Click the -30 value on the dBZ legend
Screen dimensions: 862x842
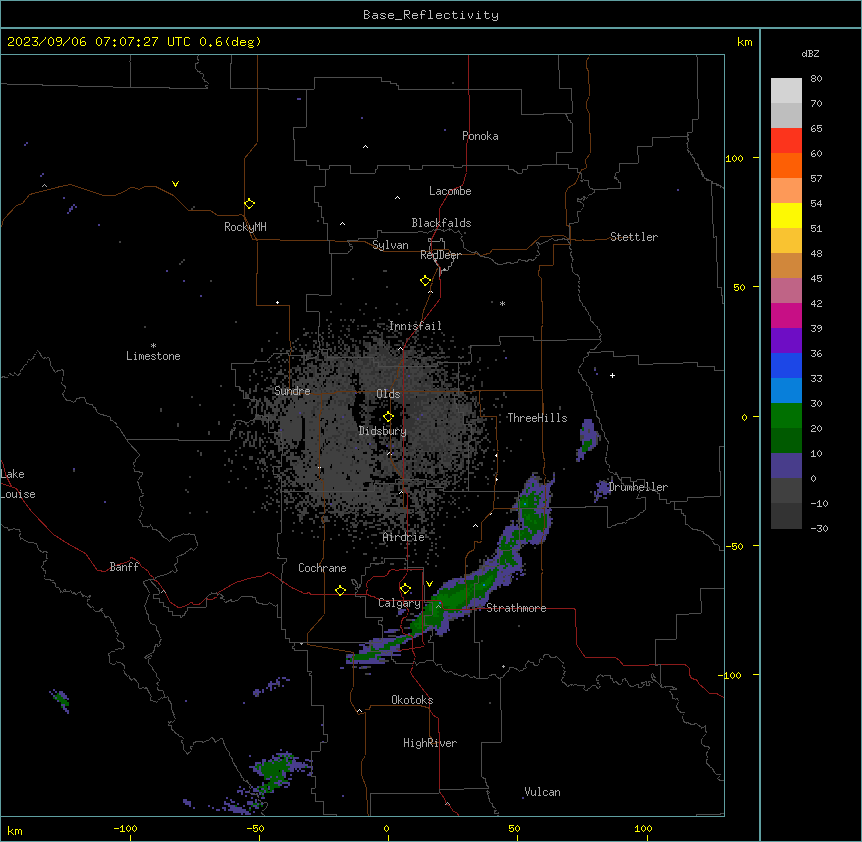tap(819, 528)
